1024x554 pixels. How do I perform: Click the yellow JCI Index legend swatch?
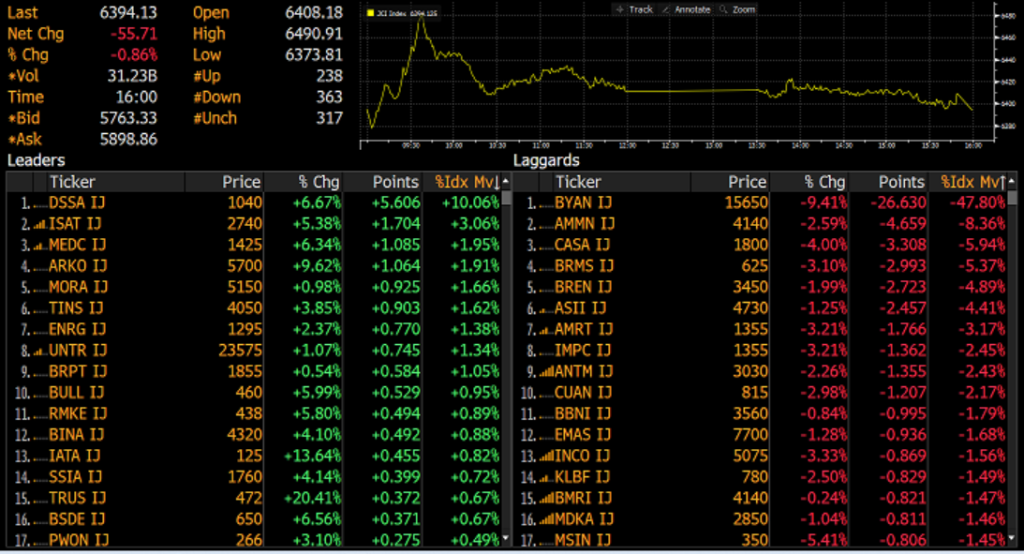(371, 13)
